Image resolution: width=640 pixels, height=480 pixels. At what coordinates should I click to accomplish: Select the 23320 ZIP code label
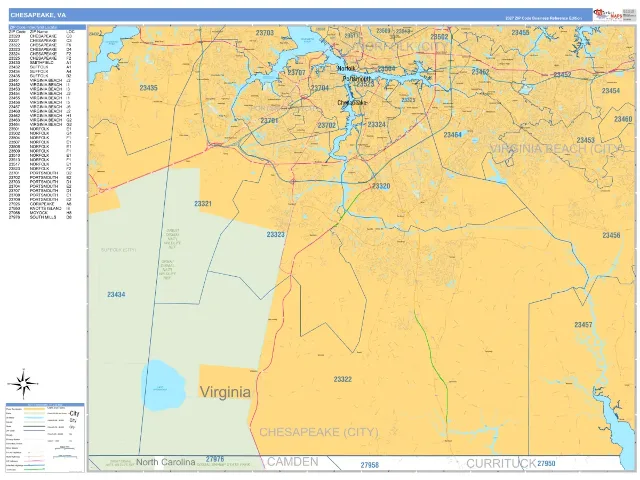pyautogui.click(x=381, y=186)
